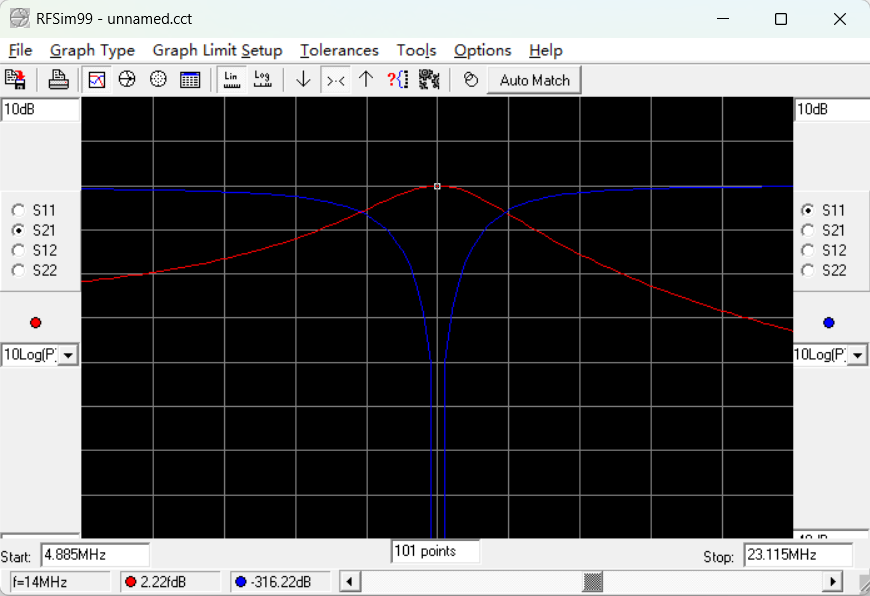Click the up arrow marker icon
870x596 pixels.
coord(366,79)
